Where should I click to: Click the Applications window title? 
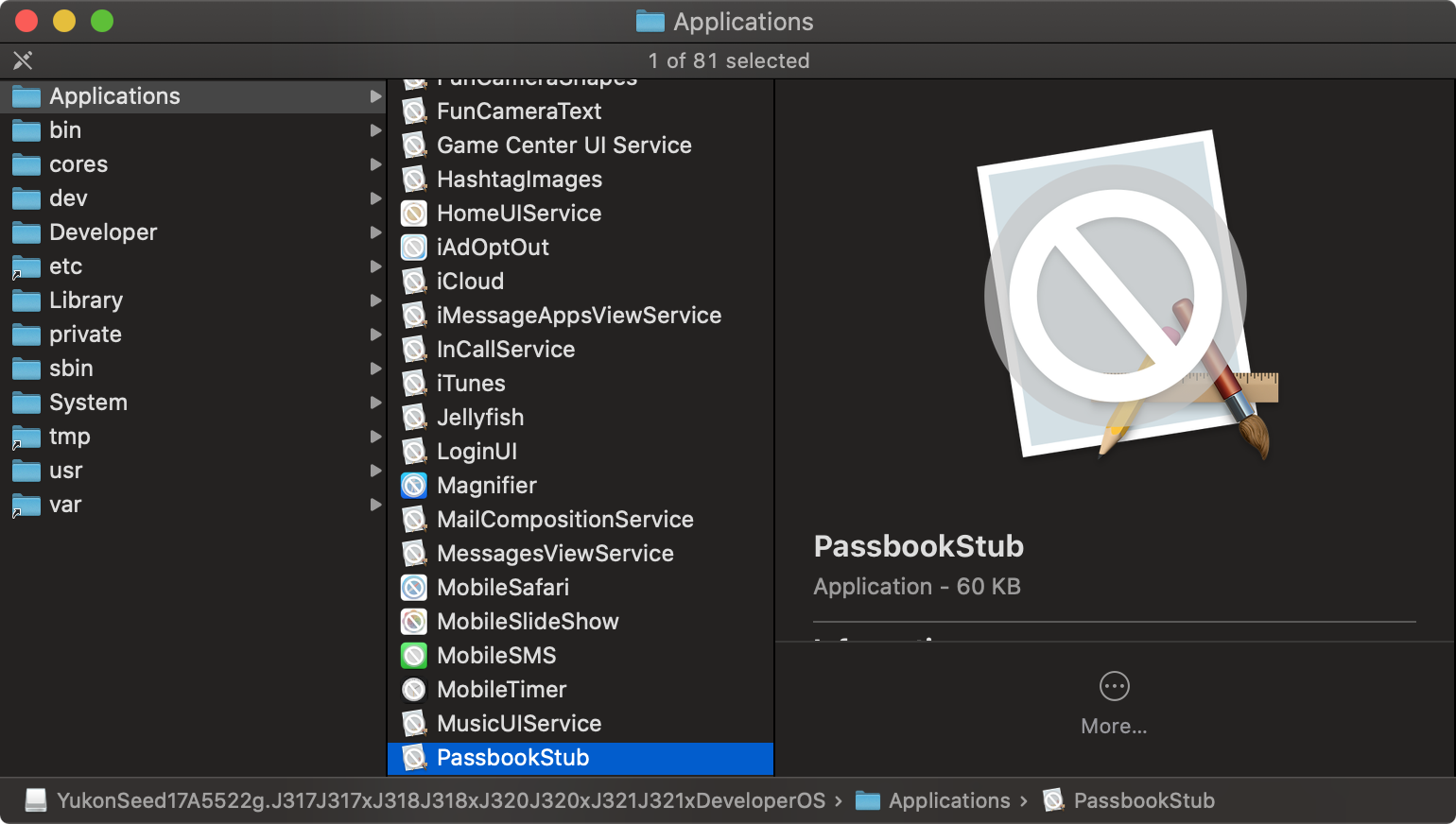click(x=743, y=22)
